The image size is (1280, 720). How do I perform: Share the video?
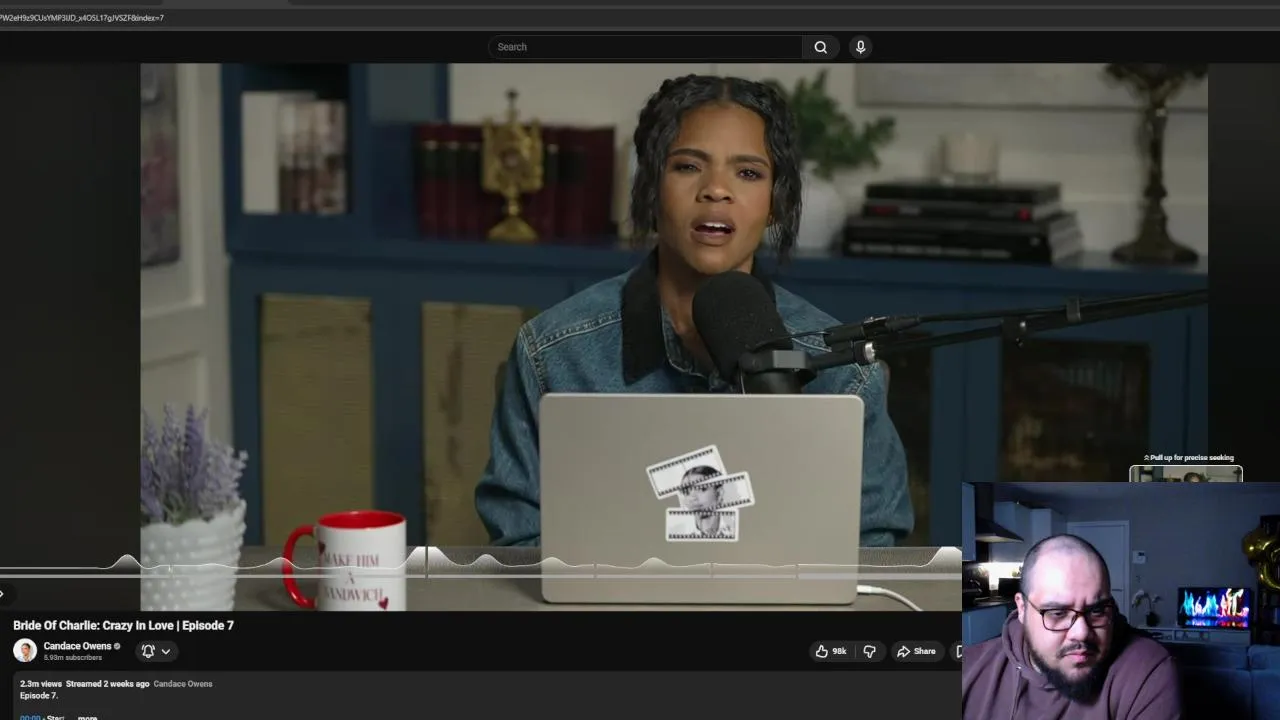[916, 651]
